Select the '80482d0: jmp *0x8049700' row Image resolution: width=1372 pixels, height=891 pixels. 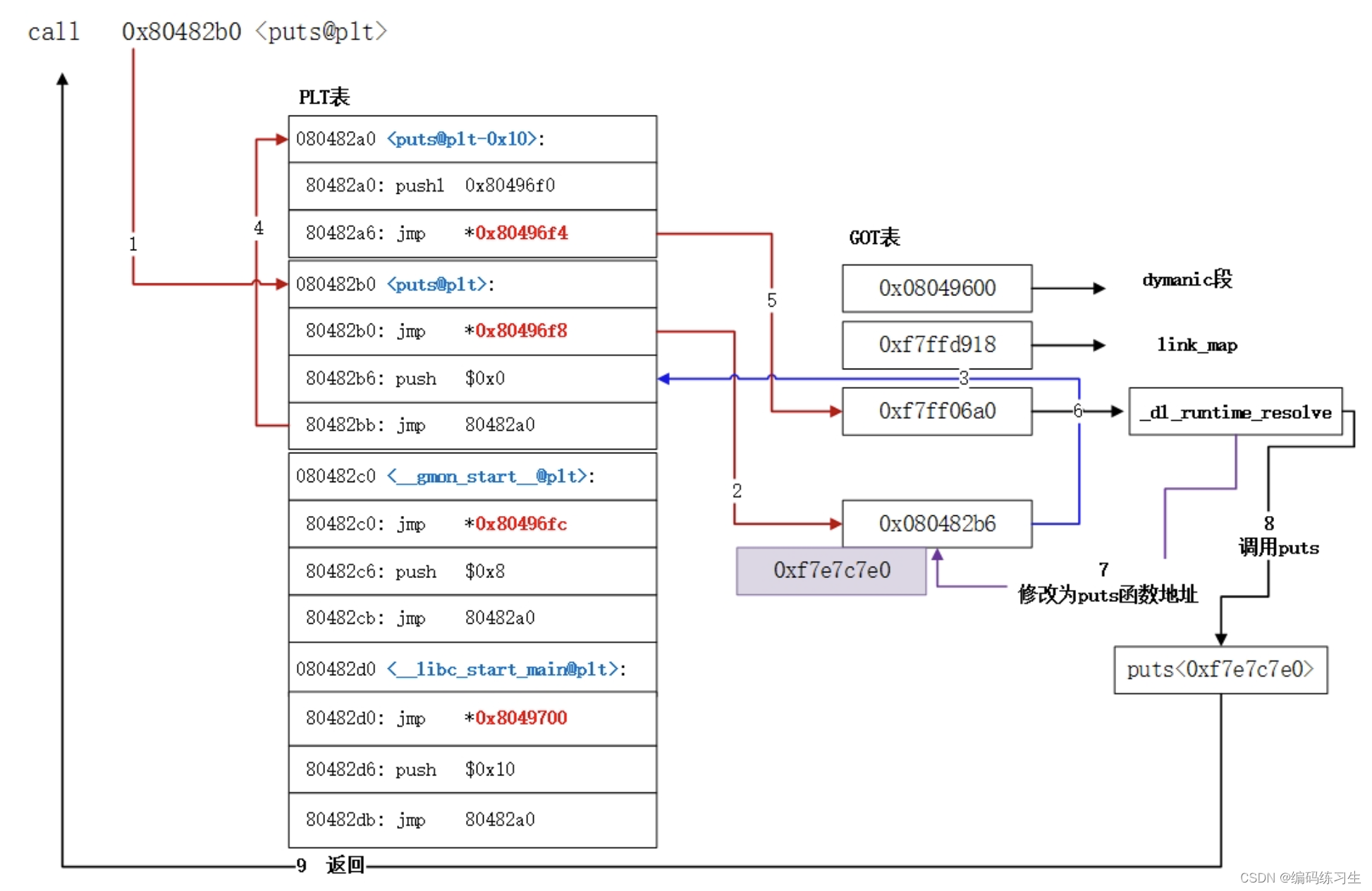click(472, 718)
